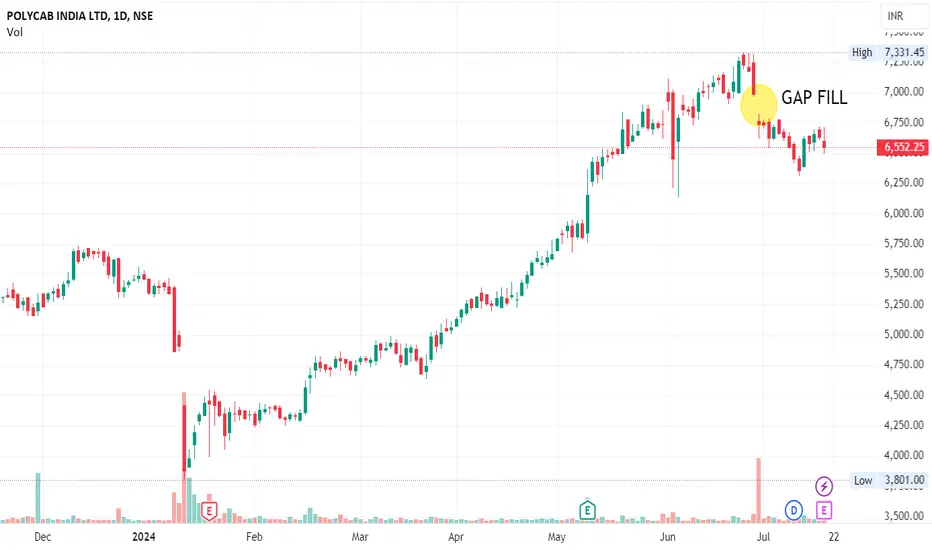Select the GAP FILL text annotation
Viewport: 932px width, 550px height.
814,98
